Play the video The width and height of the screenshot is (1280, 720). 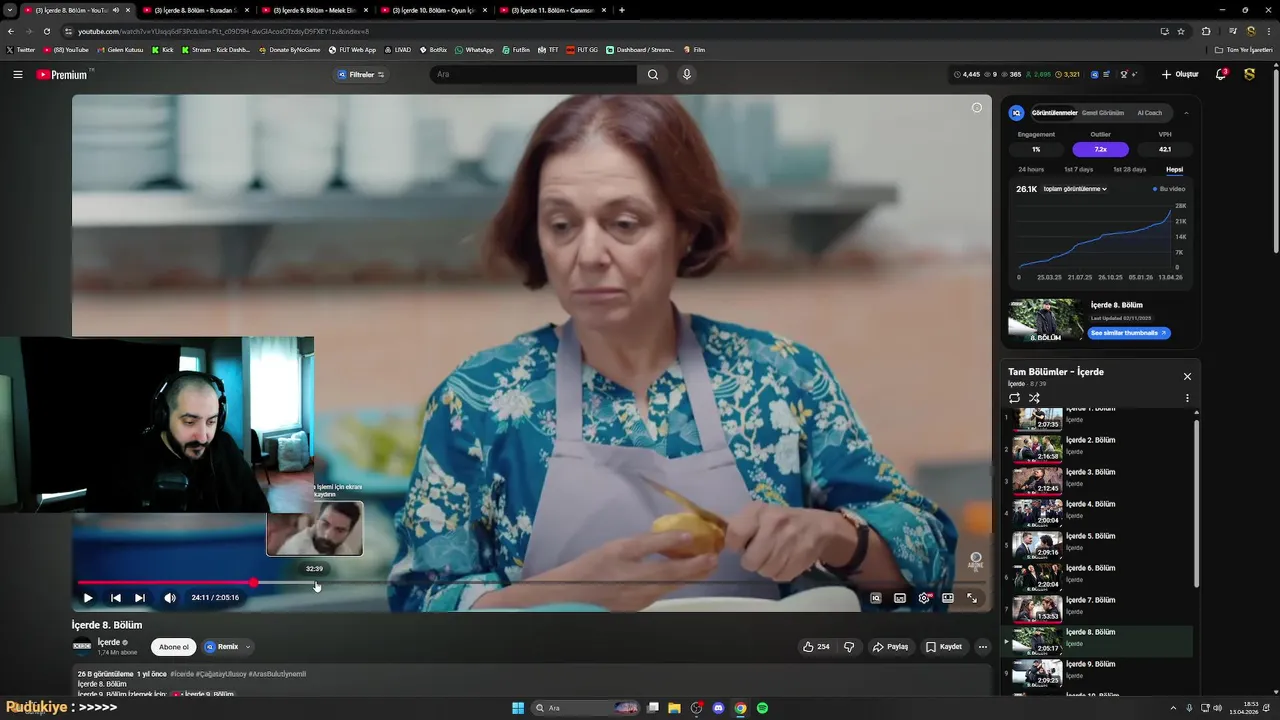88,598
